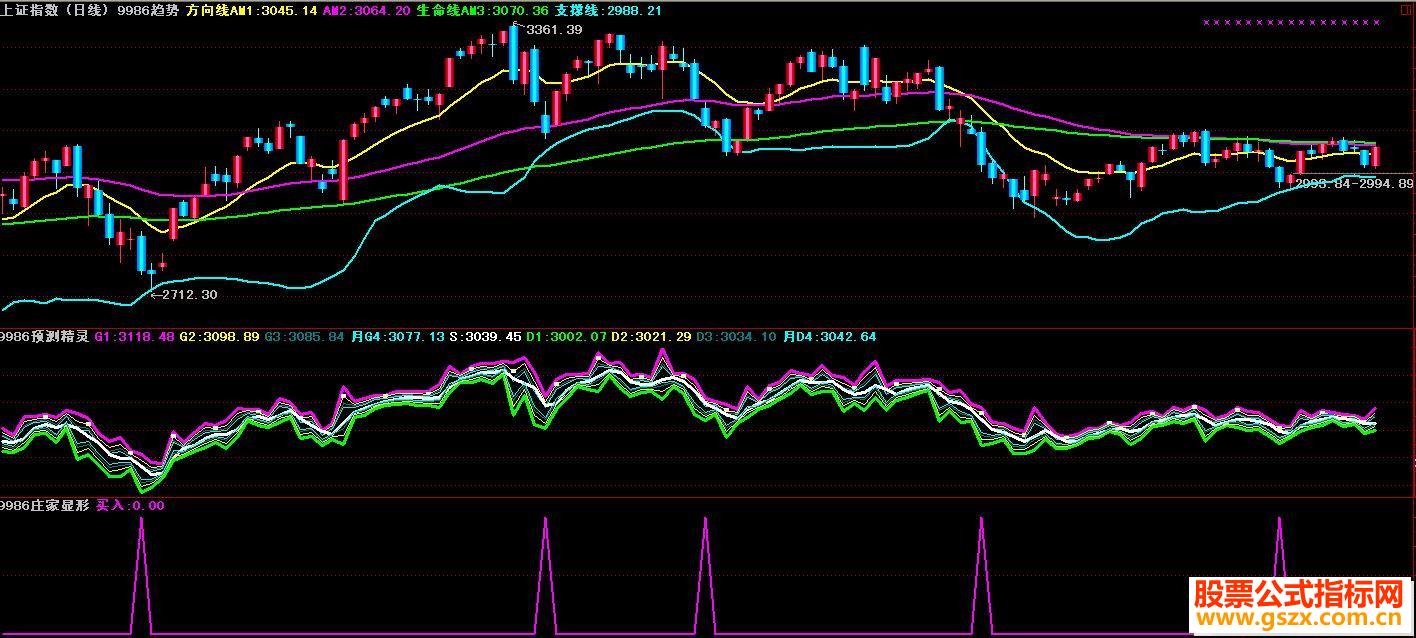Click the buy spike below the 2712.30 low
1416x638 pixels.
click(141, 576)
